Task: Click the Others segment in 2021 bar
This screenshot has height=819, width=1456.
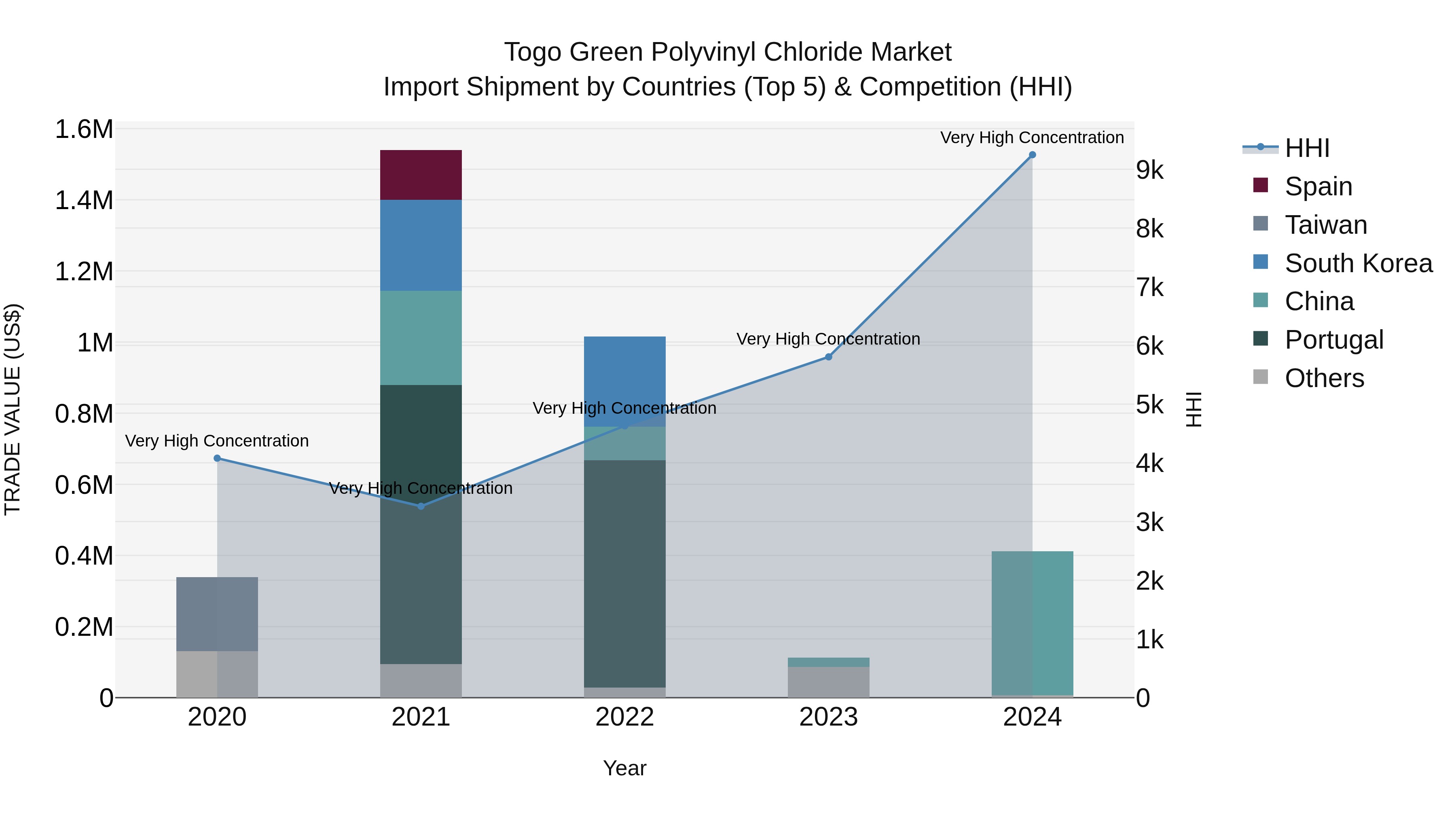Action: (421, 681)
